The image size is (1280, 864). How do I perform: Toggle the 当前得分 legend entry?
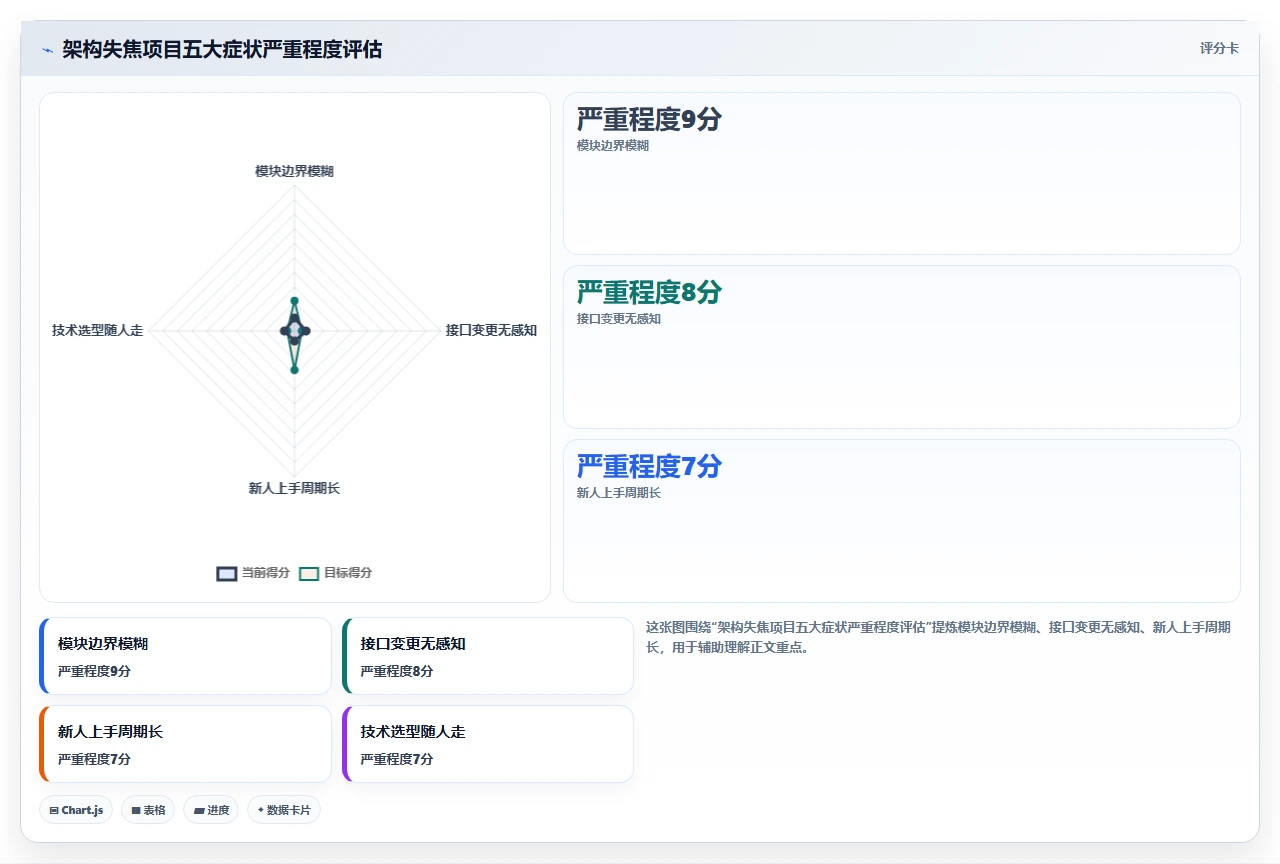pyautogui.click(x=253, y=573)
